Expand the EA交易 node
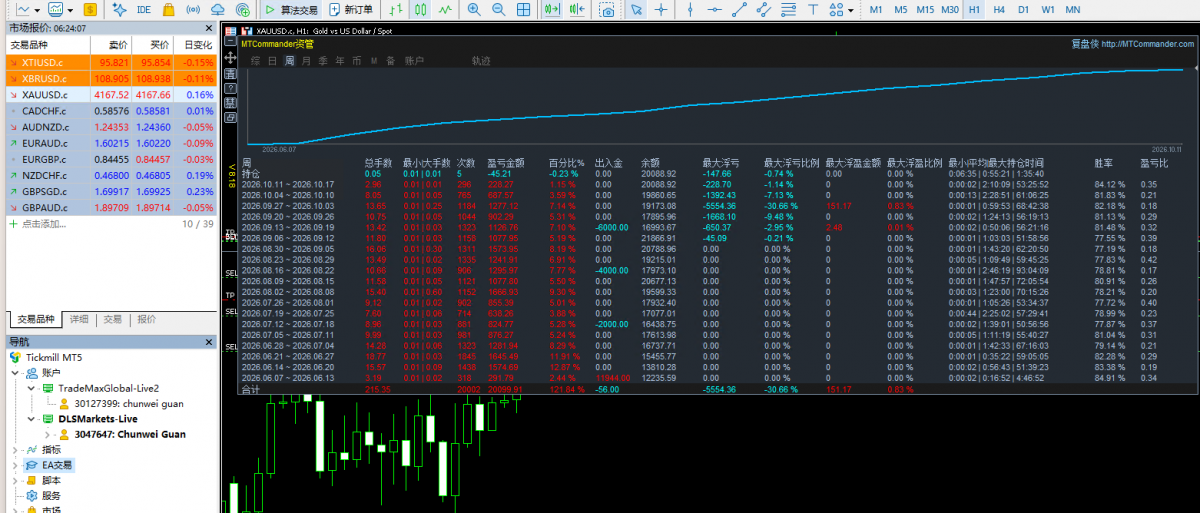This screenshot has width=1200, height=513. 15,465
